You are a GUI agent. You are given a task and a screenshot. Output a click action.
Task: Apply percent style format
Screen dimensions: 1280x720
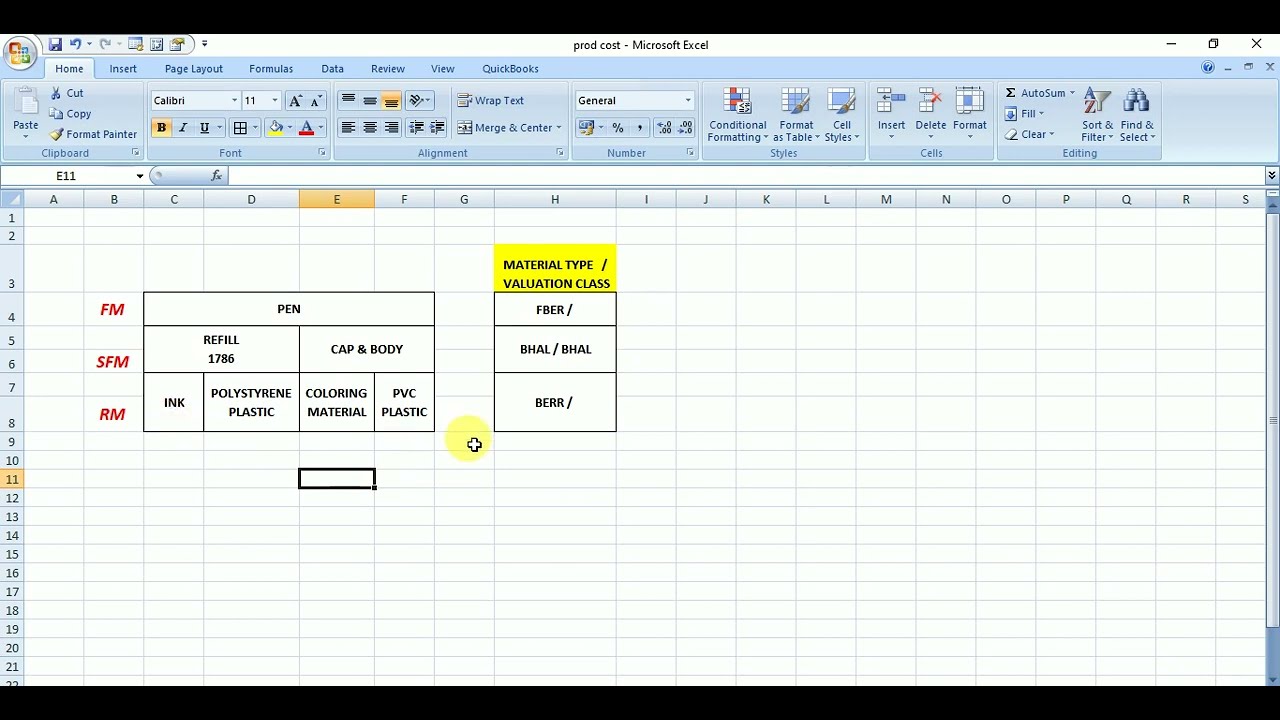tap(618, 128)
